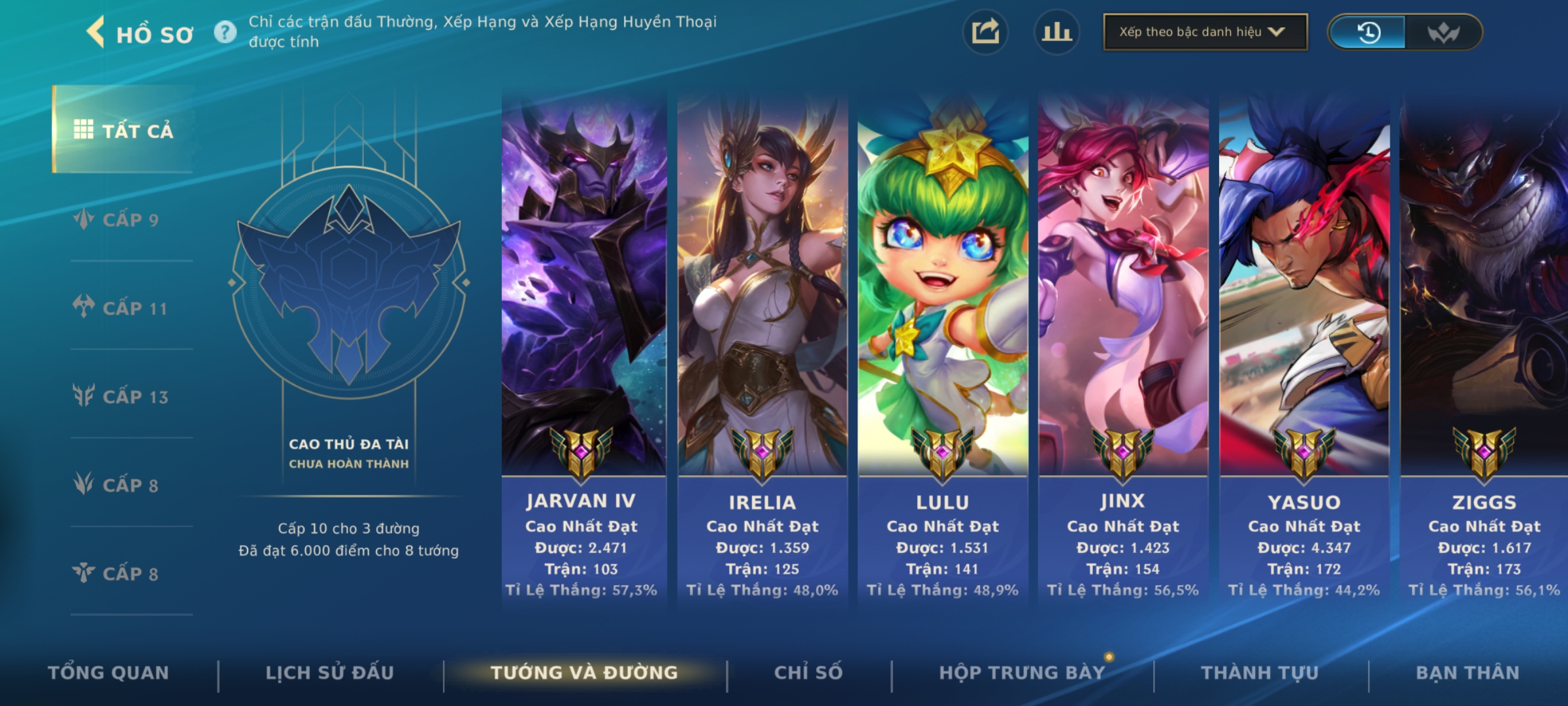Switch to the history clock view toggle

coord(1368,32)
